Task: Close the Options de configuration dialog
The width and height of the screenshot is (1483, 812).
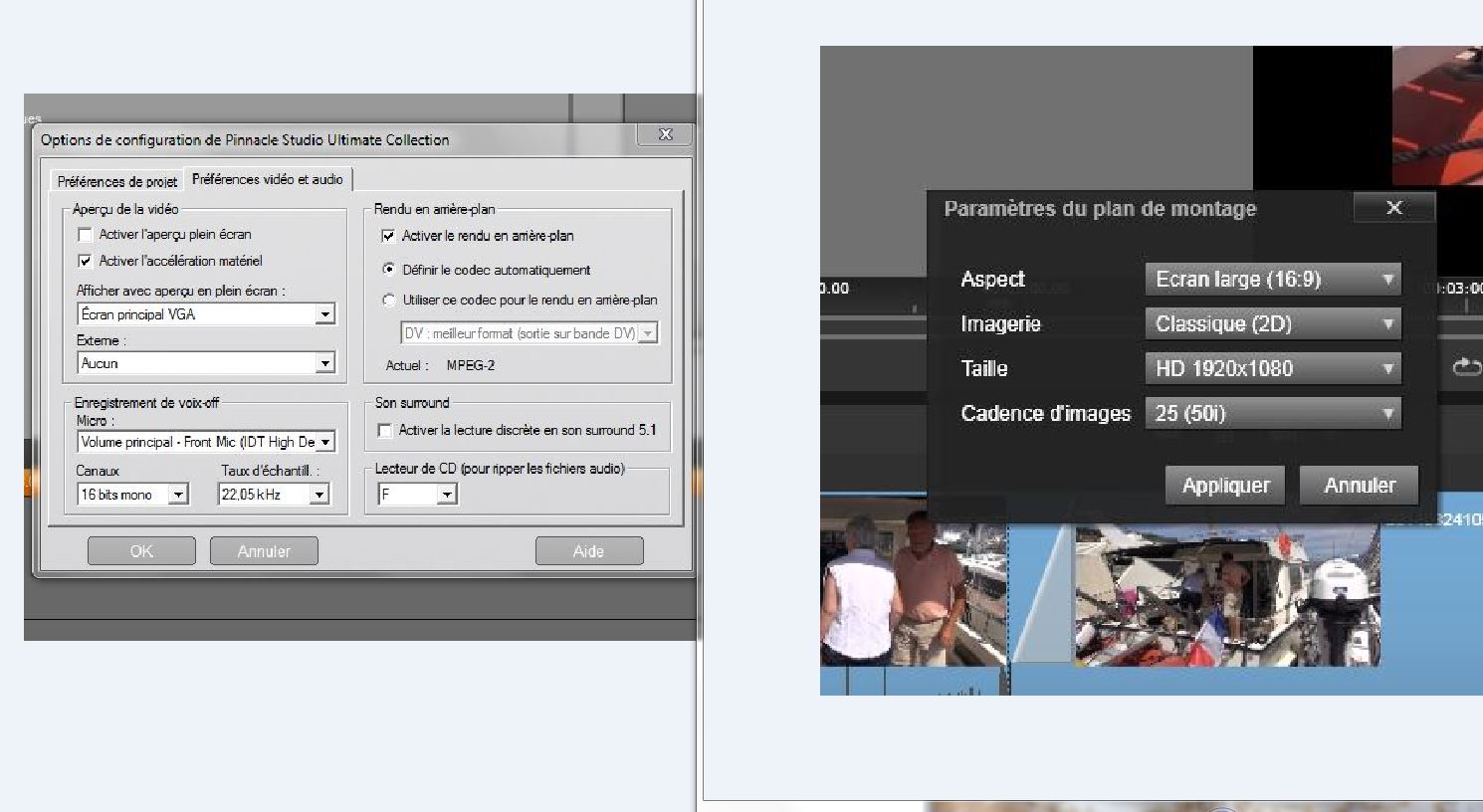Action: pyautogui.click(x=665, y=134)
